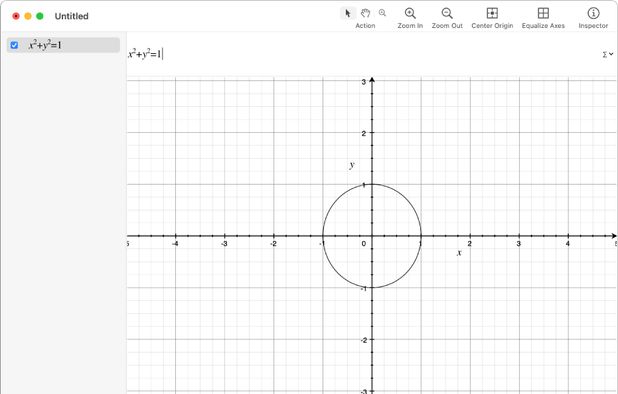Screen dimensions: 618x394
Task: Open the sigma symbols dropdown
Action: pyautogui.click(x=607, y=54)
